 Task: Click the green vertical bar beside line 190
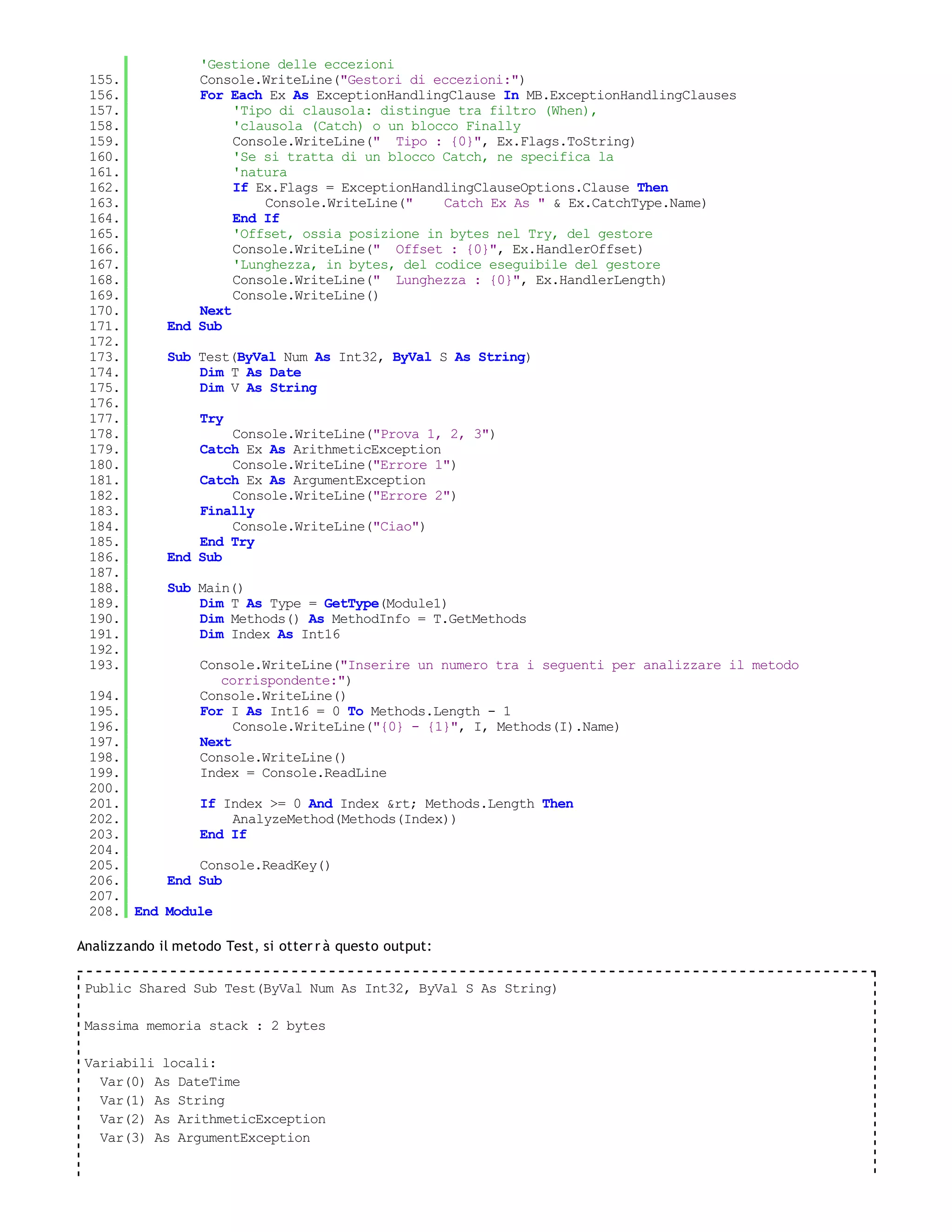click(x=126, y=619)
